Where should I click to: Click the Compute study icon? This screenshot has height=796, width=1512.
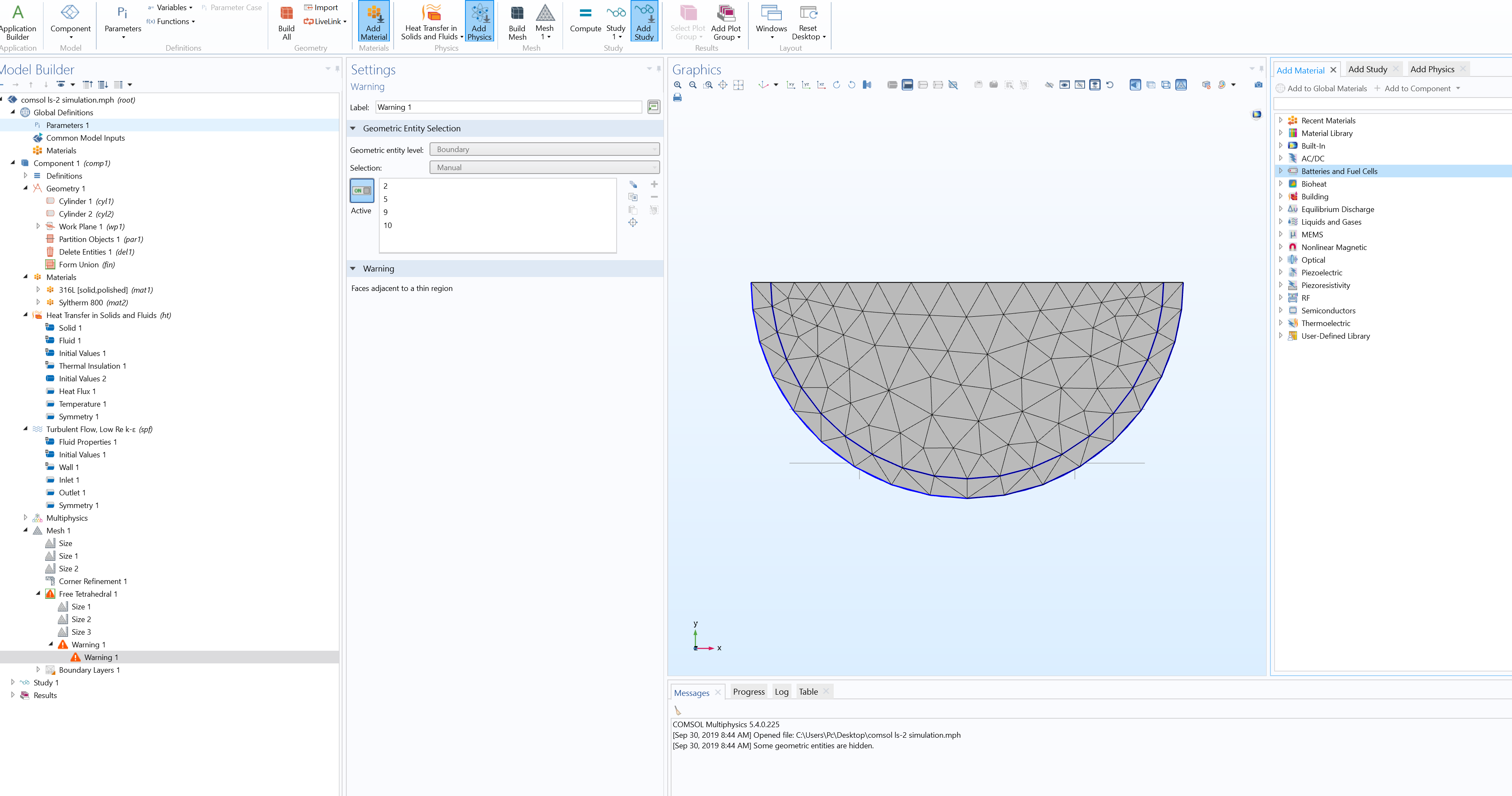click(x=585, y=20)
